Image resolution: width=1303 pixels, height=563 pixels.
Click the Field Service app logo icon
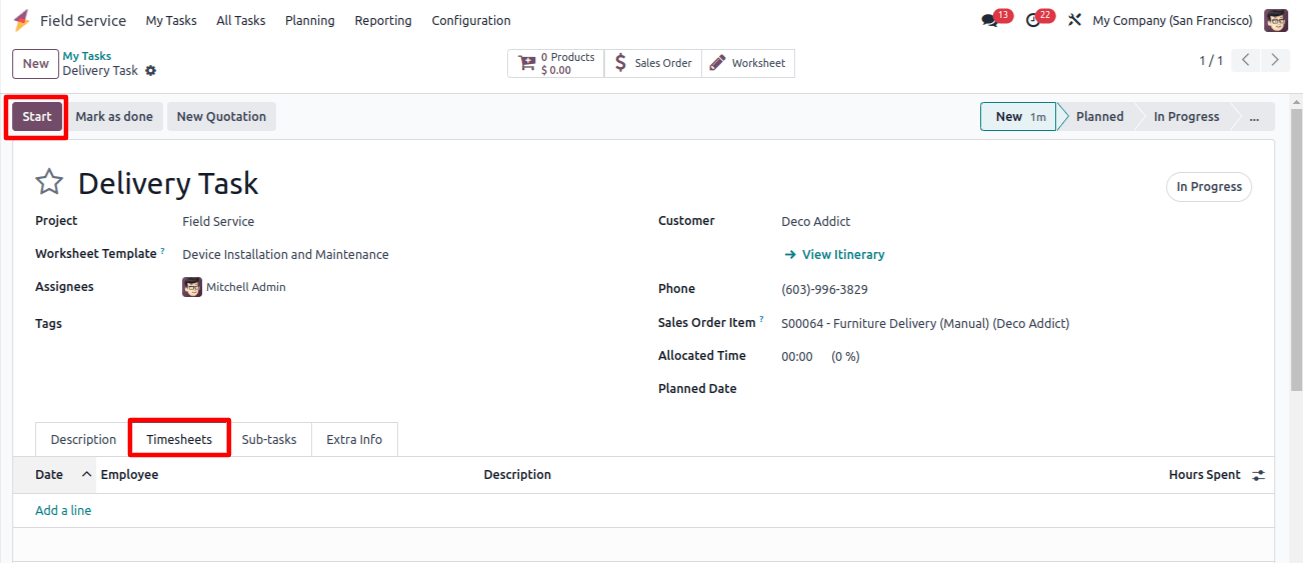click(x=21, y=20)
